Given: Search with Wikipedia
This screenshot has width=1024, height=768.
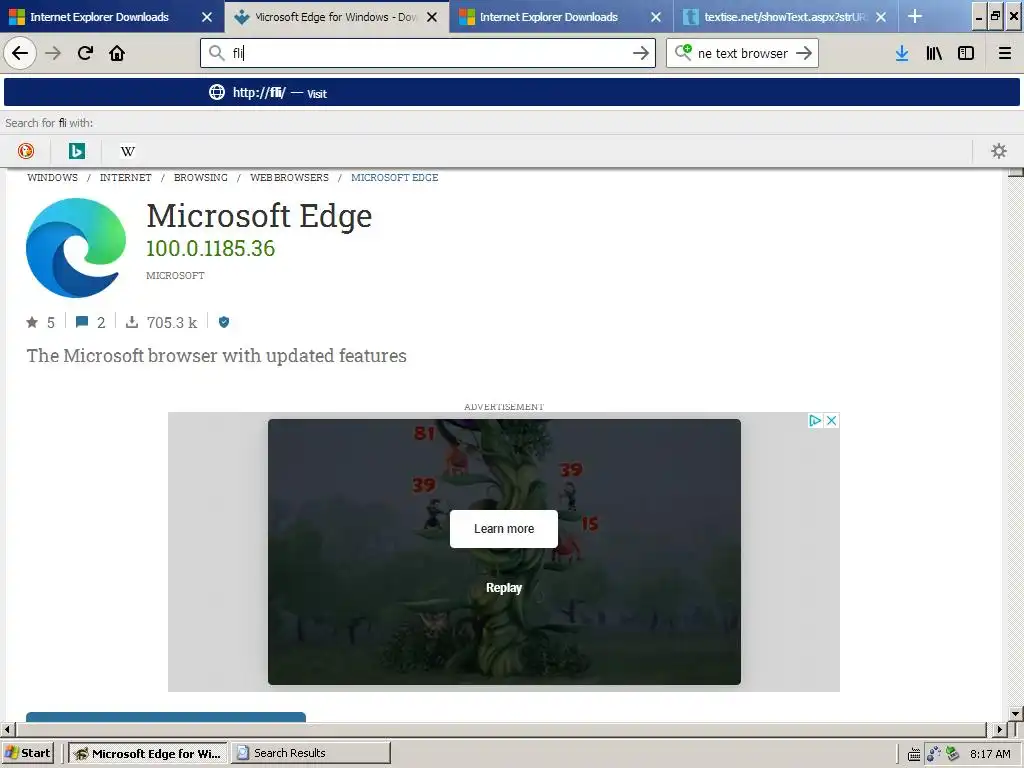Looking at the screenshot, I should (x=128, y=151).
